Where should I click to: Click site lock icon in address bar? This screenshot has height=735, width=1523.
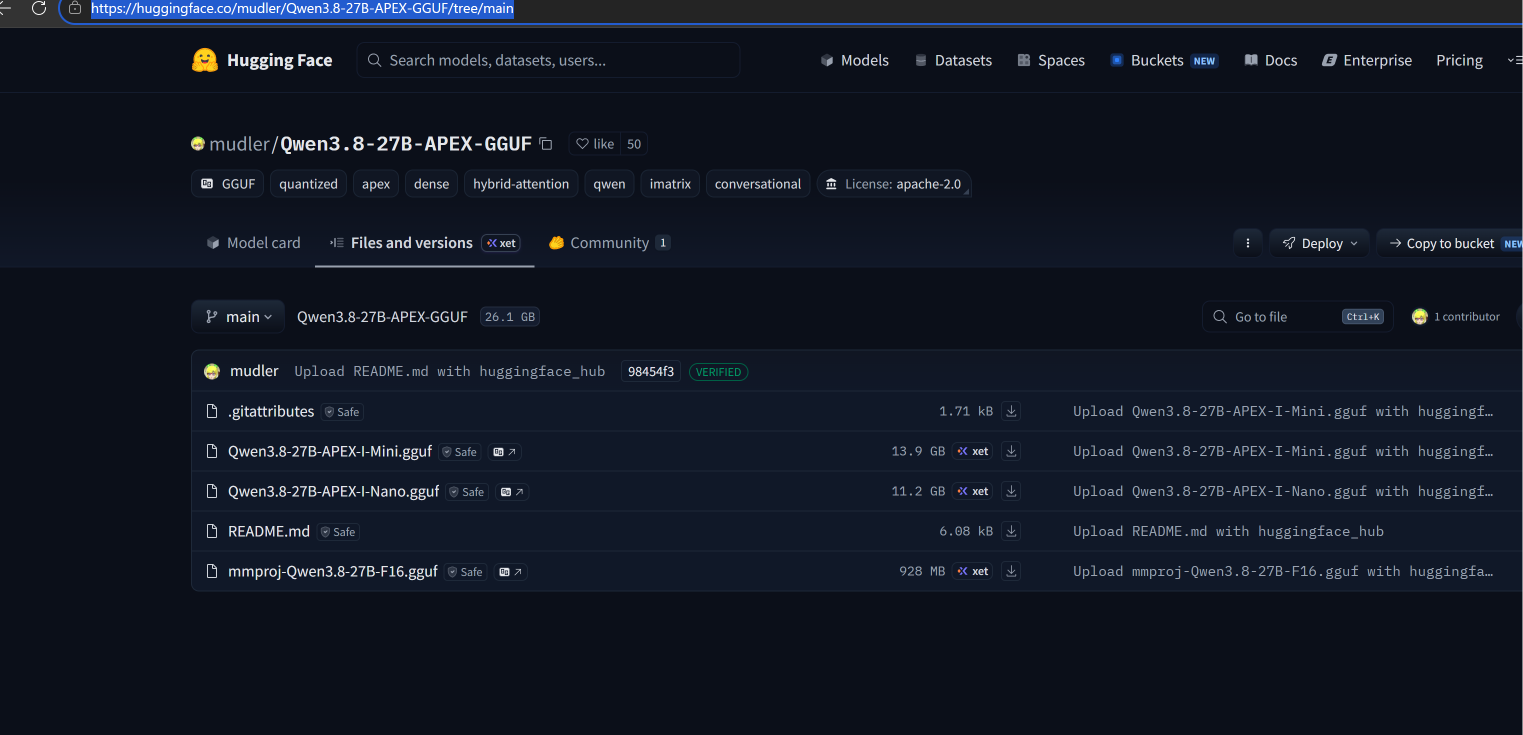74,8
